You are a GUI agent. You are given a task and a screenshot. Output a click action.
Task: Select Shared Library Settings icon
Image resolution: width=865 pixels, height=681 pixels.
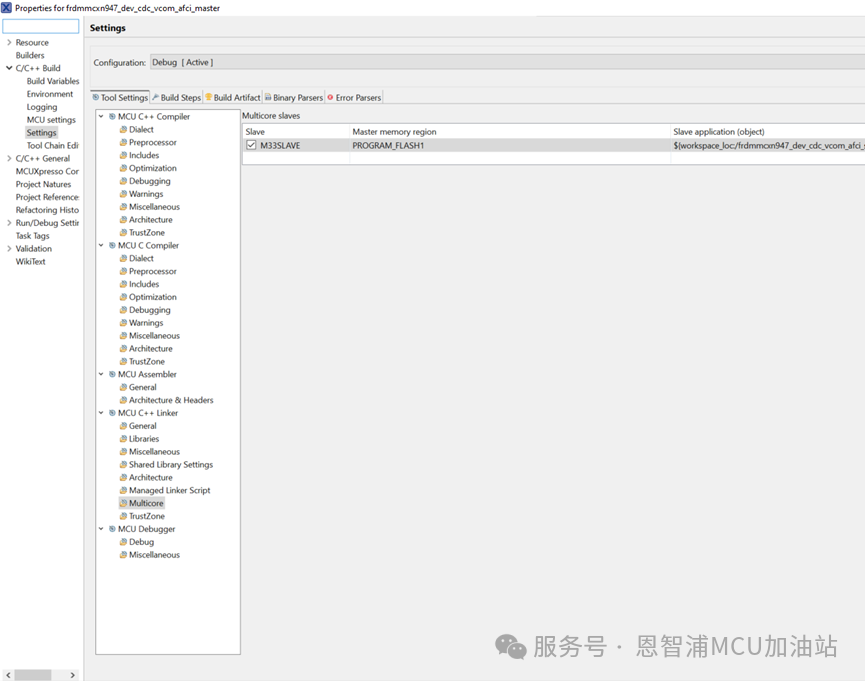tap(124, 465)
